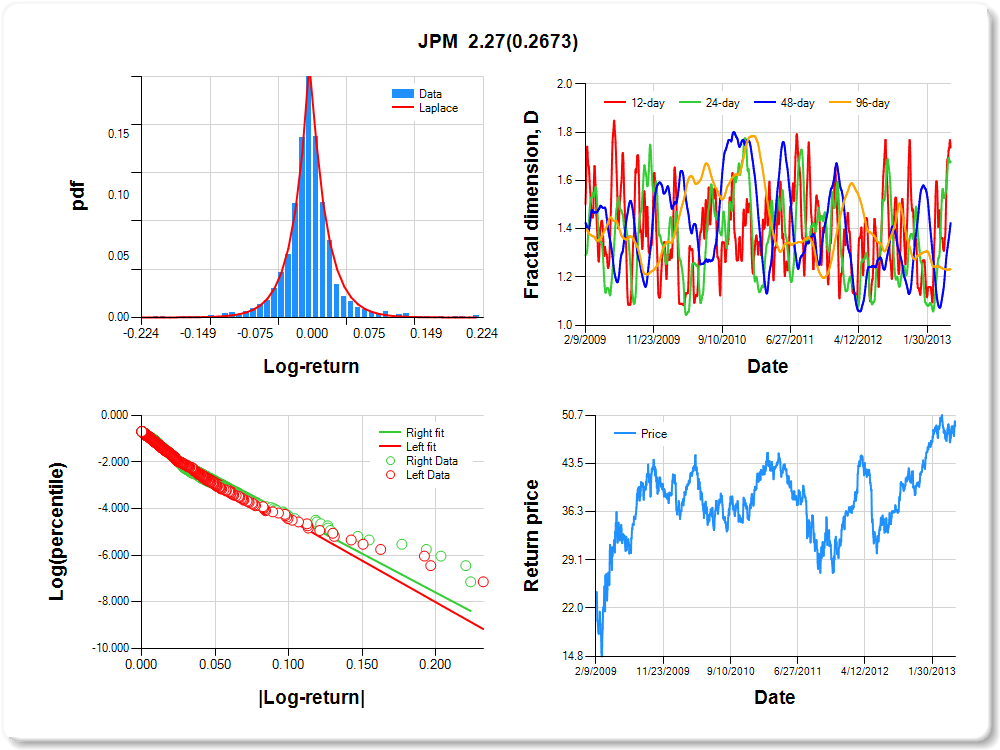Click the -6.000 tick on Log(percentile) axis

[x=114, y=555]
